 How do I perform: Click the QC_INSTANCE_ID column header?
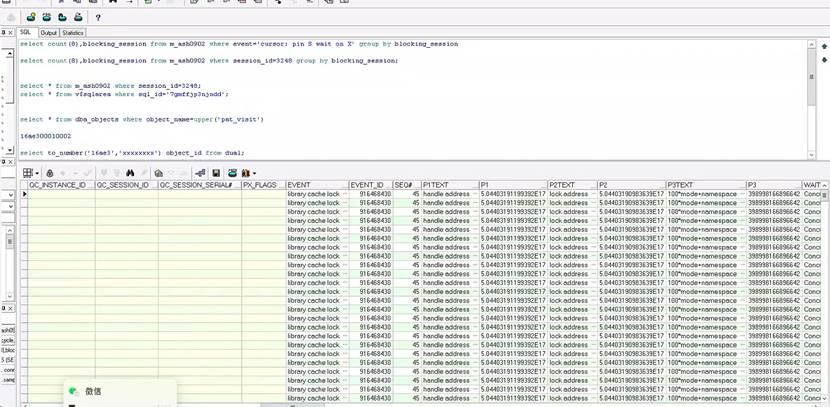pyautogui.click(x=61, y=185)
